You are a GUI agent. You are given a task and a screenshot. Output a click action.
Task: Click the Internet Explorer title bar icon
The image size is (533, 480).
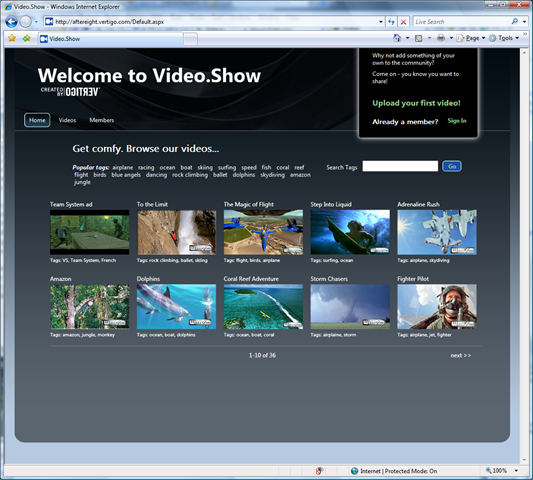click(x=8, y=6)
